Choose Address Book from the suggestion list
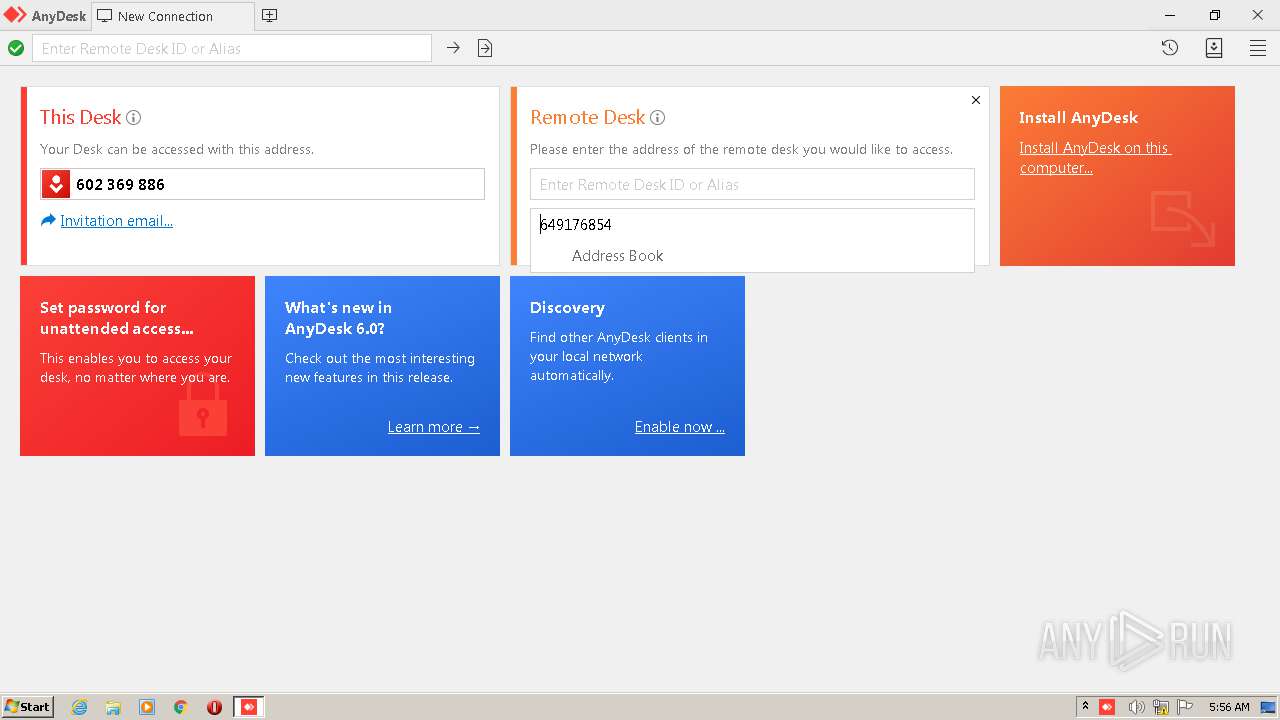1280x720 pixels. pyautogui.click(x=752, y=256)
